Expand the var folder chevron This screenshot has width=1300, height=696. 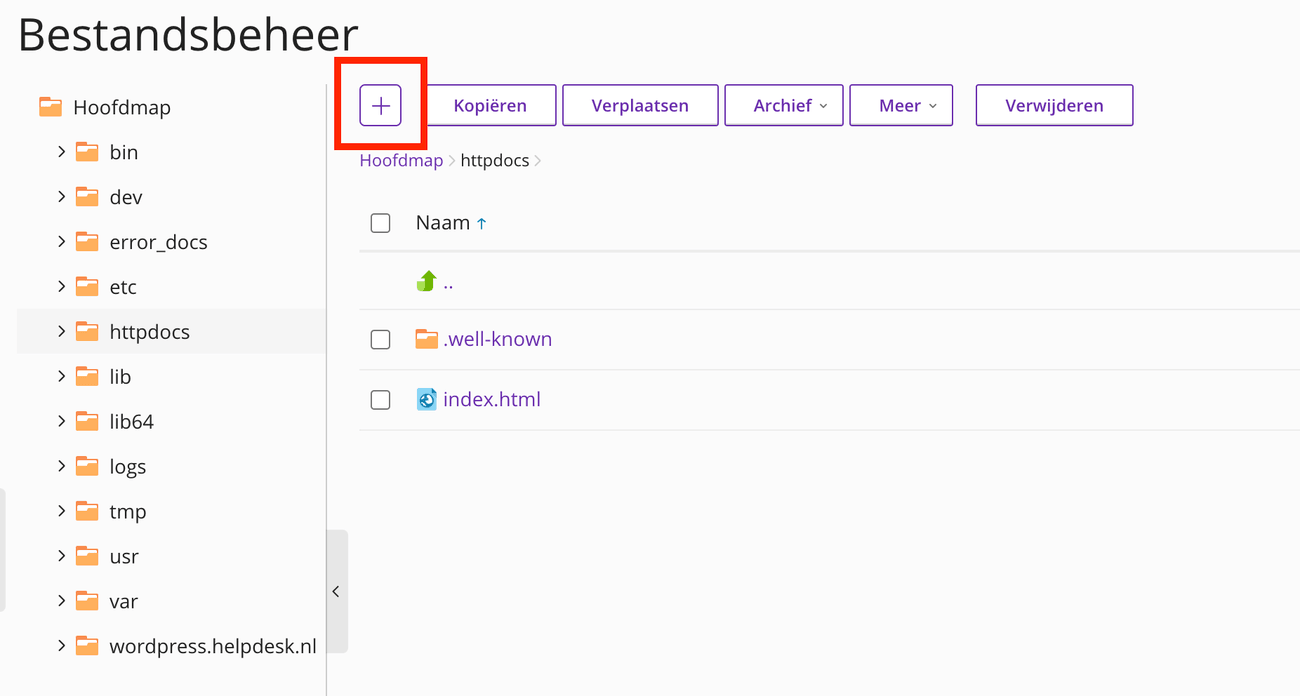tap(62, 601)
